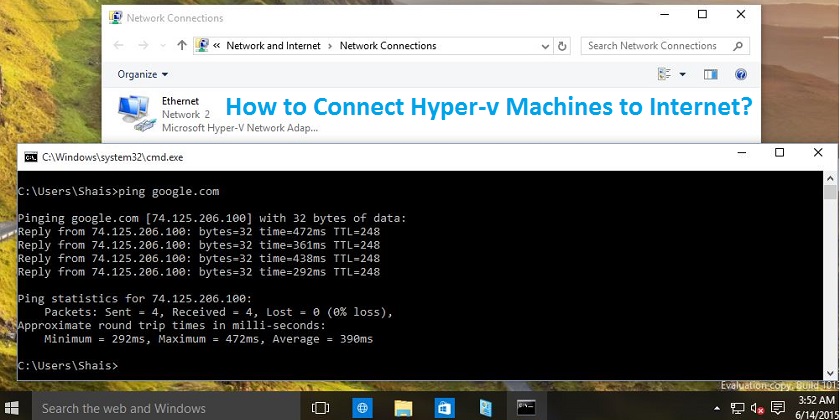The image size is (840, 420).
Task: Show hidden system tray icons
Action: 717,408
